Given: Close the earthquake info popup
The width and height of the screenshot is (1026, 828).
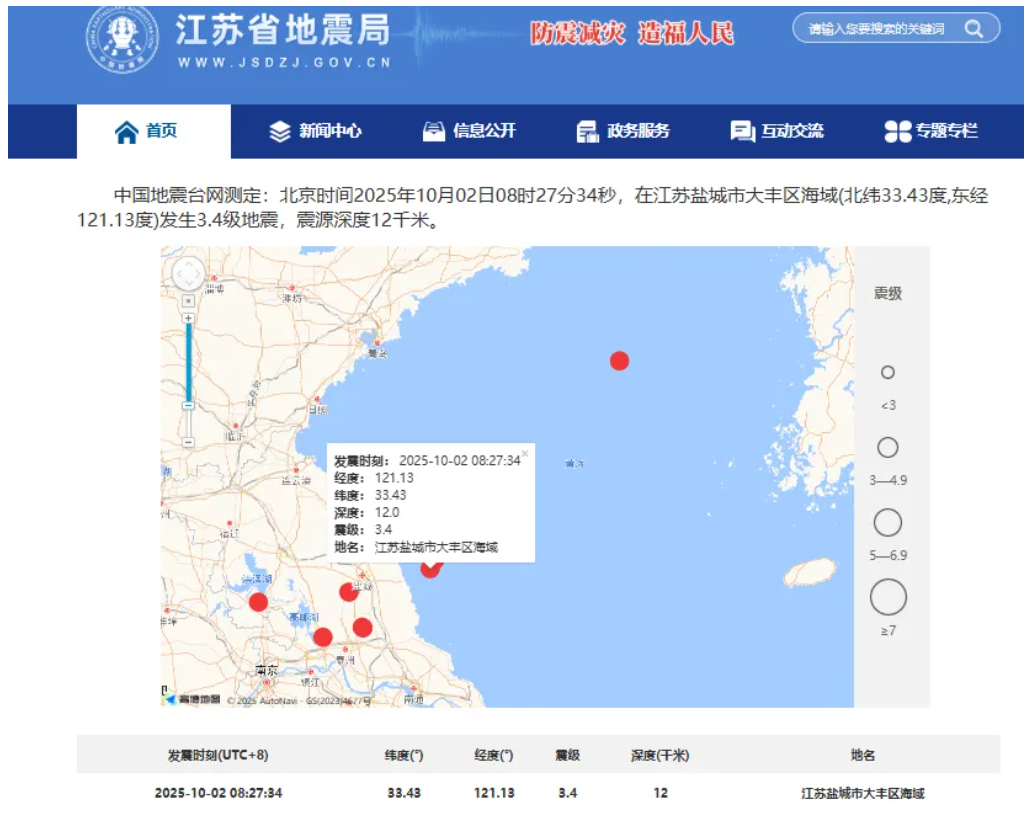Looking at the screenshot, I should (x=524, y=453).
